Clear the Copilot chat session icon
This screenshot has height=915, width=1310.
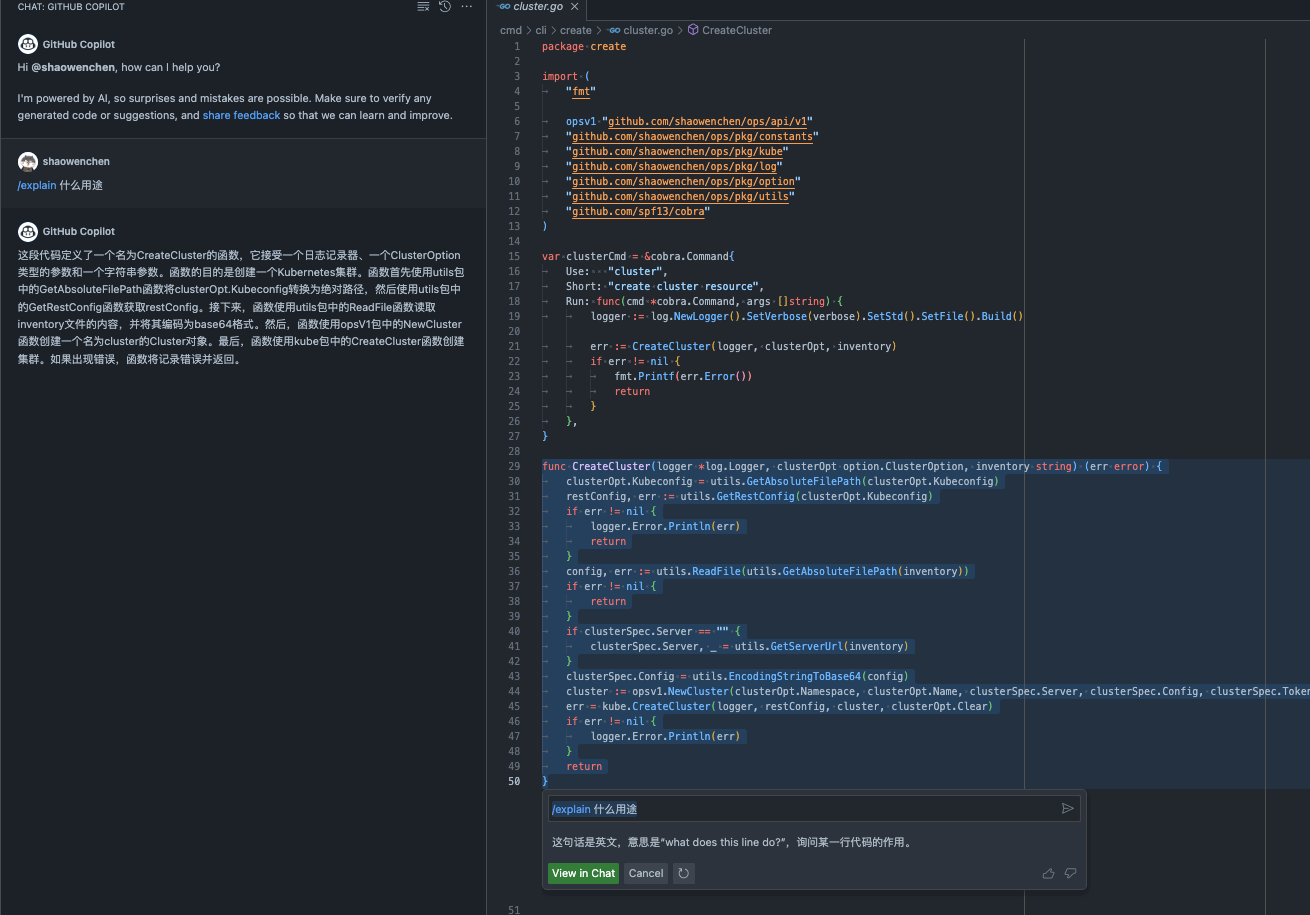tap(423, 6)
